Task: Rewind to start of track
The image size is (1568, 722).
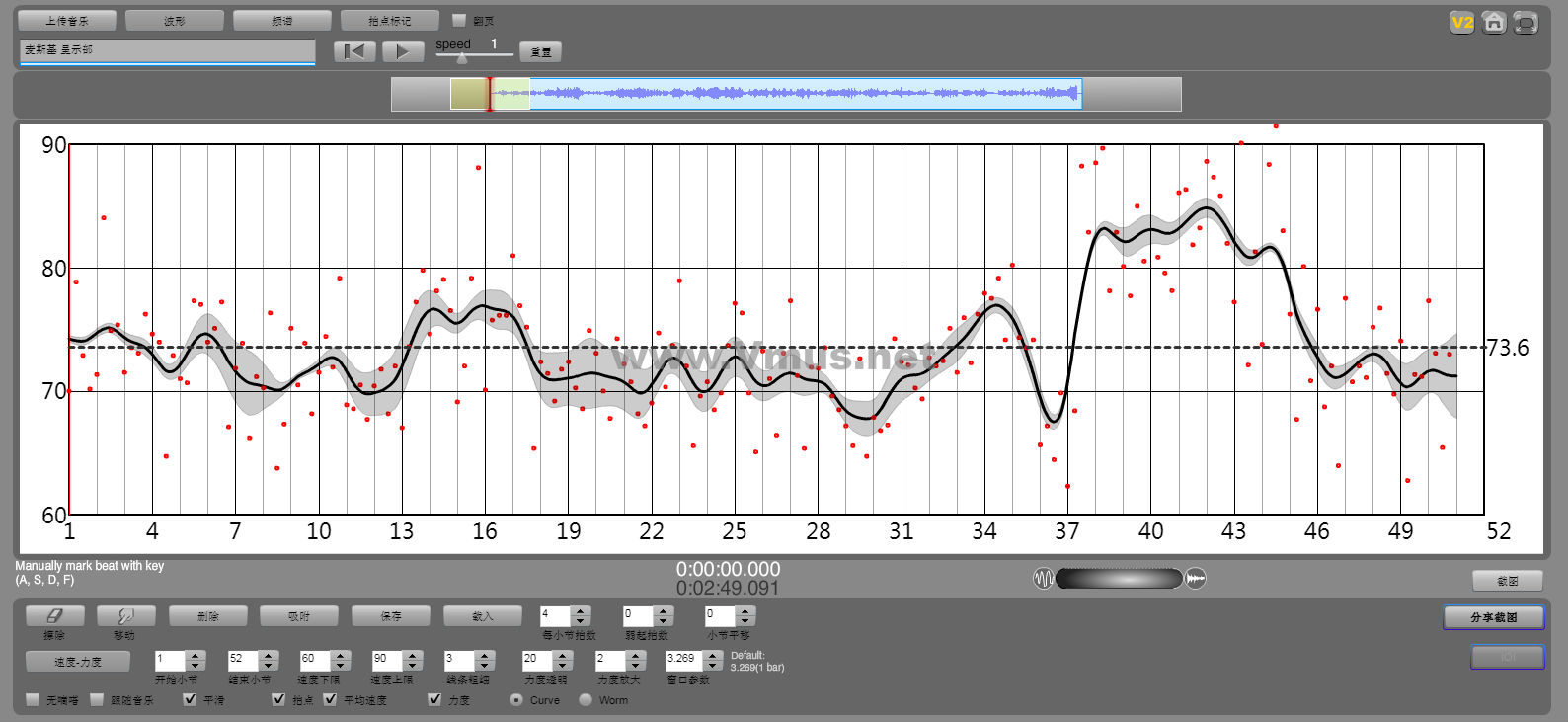Action: (x=354, y=51)
